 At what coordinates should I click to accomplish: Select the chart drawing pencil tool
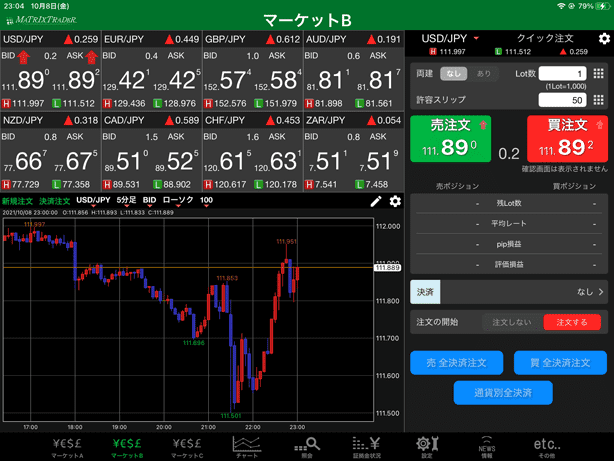click(376, 201)
